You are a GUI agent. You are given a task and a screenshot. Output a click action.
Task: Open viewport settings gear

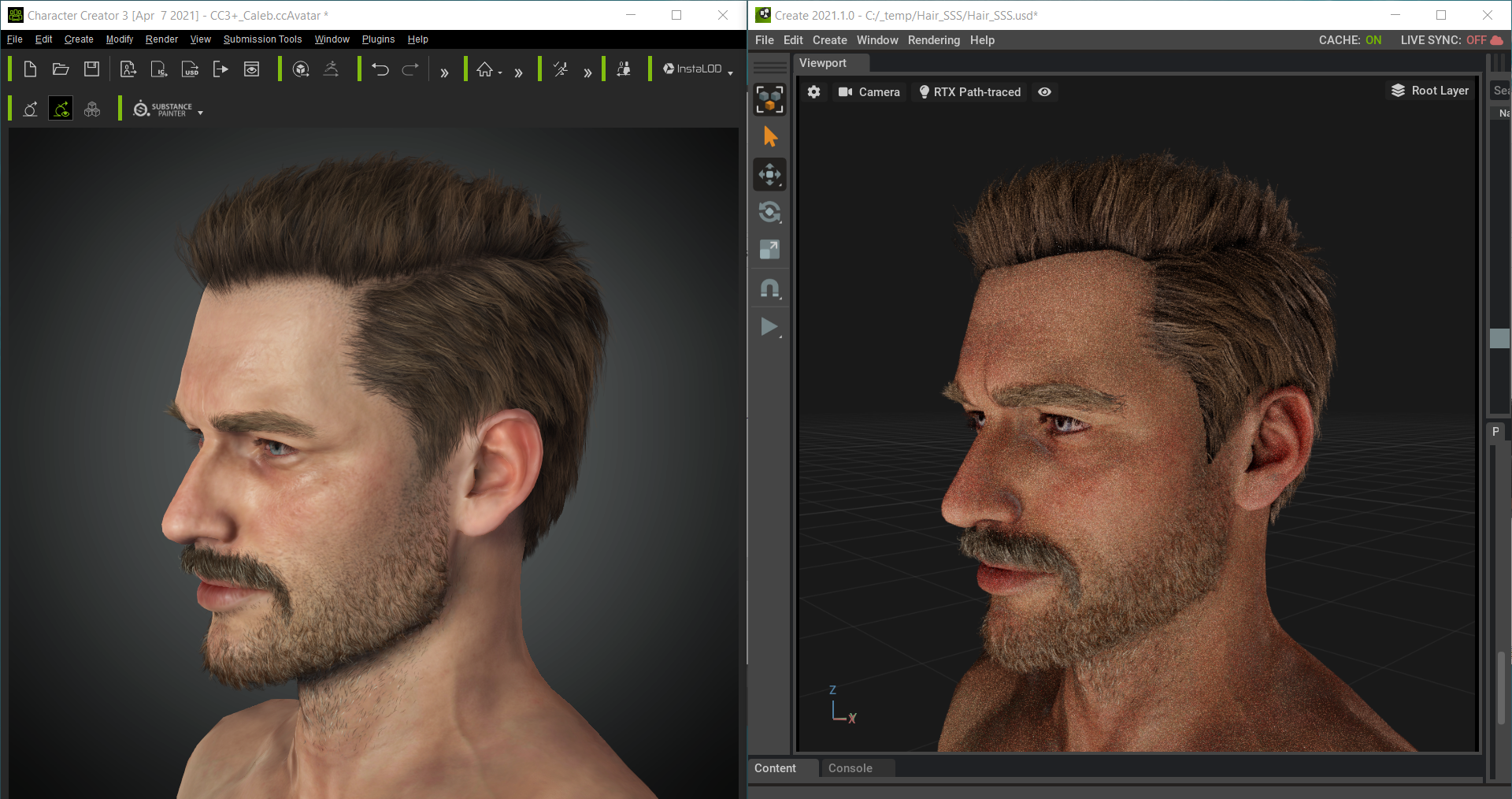coord(814,92)
